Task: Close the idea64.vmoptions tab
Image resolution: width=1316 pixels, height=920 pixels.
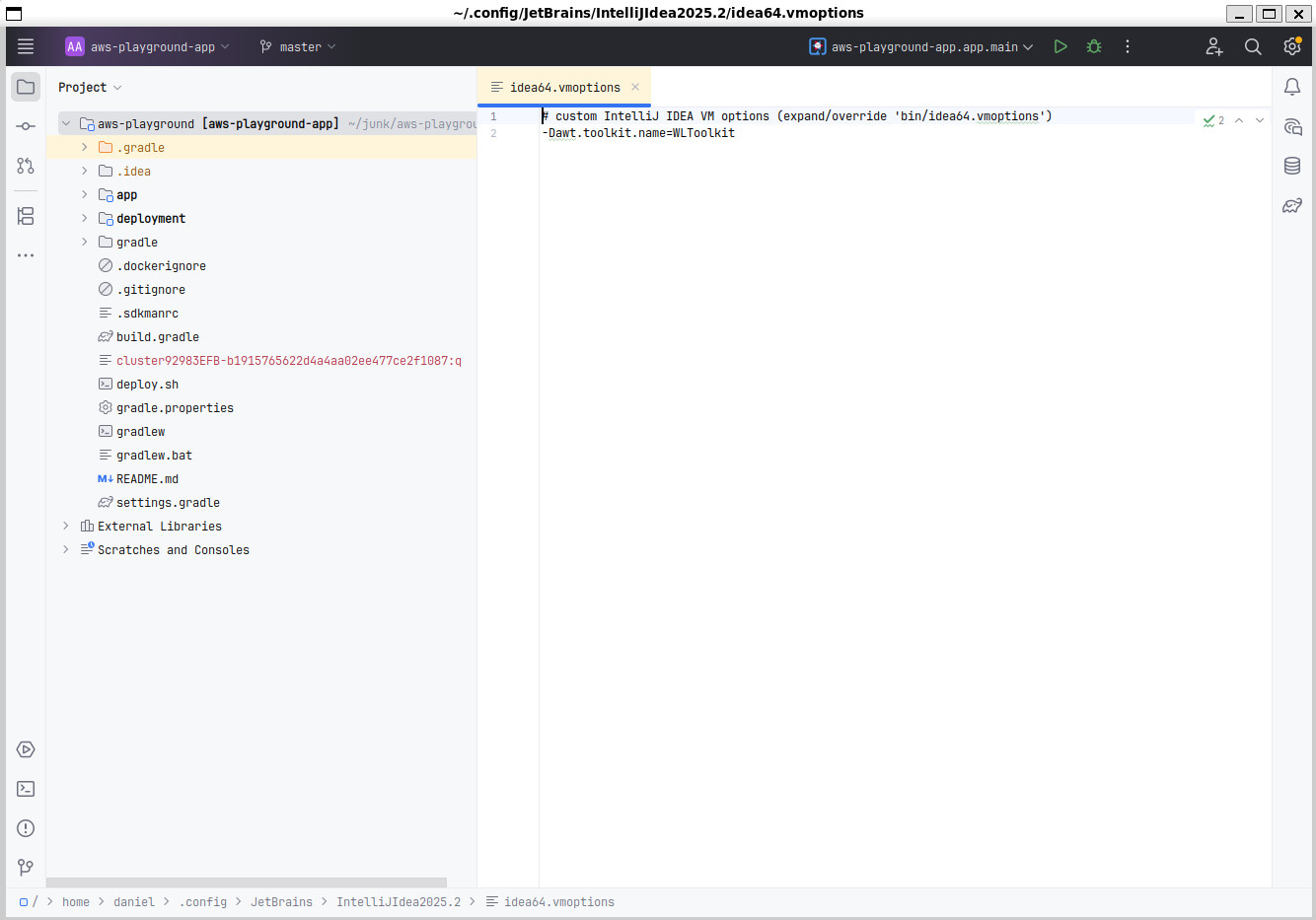Action: [635, 87]
